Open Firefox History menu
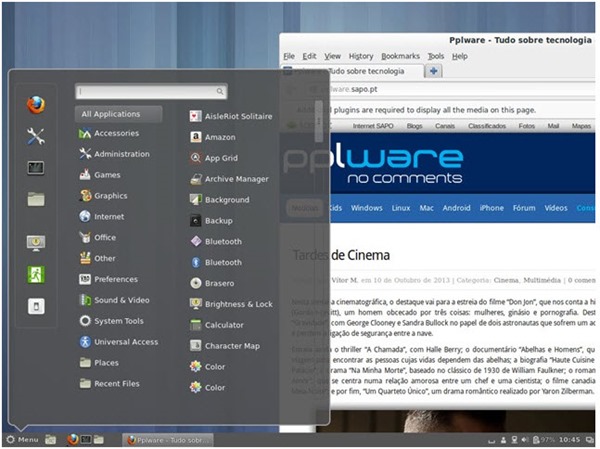This screenshot has width=600, height=449. point(361,56)
